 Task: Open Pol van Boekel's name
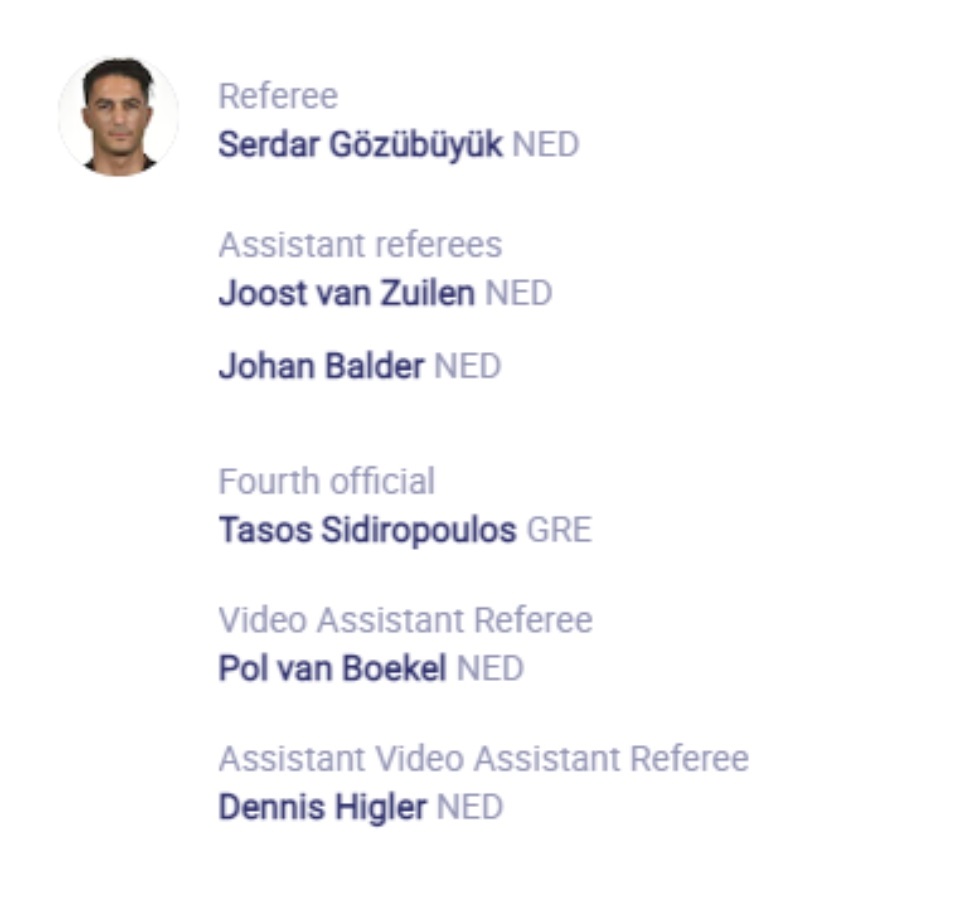tap(332, 669)
